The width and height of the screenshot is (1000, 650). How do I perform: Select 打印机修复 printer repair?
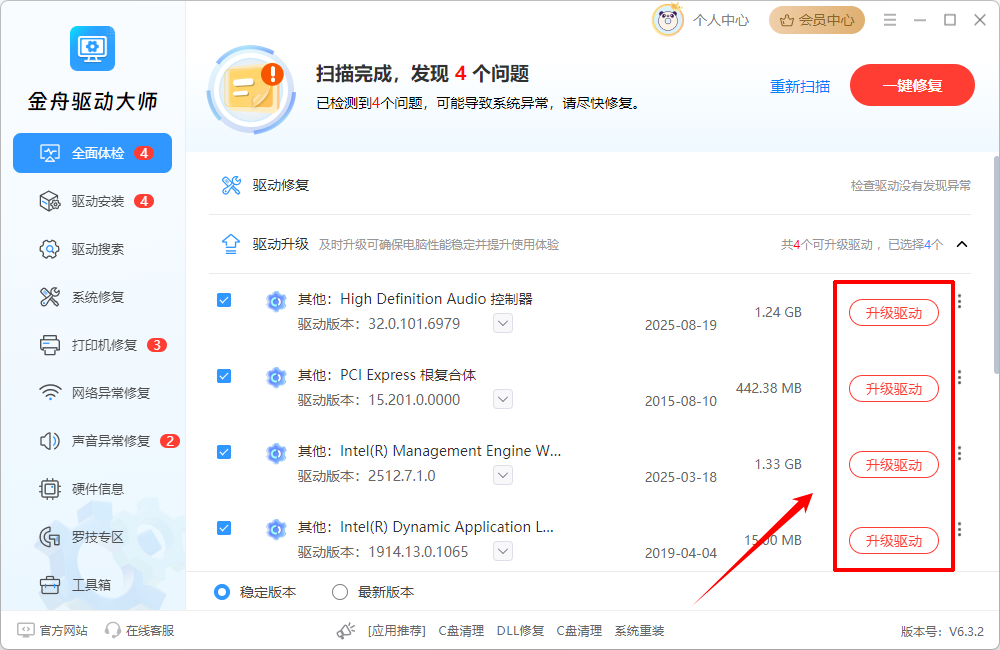coord(92,345)
